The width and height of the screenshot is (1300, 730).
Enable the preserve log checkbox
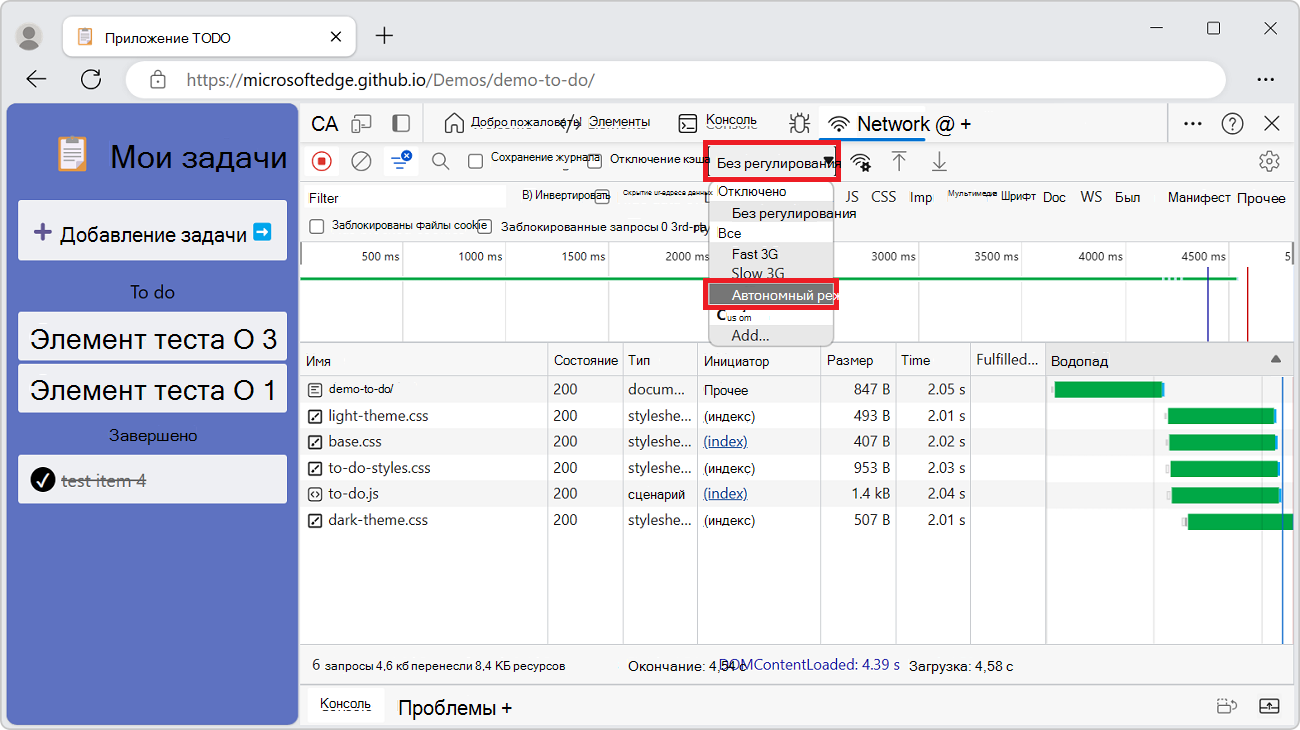(476, 161)
